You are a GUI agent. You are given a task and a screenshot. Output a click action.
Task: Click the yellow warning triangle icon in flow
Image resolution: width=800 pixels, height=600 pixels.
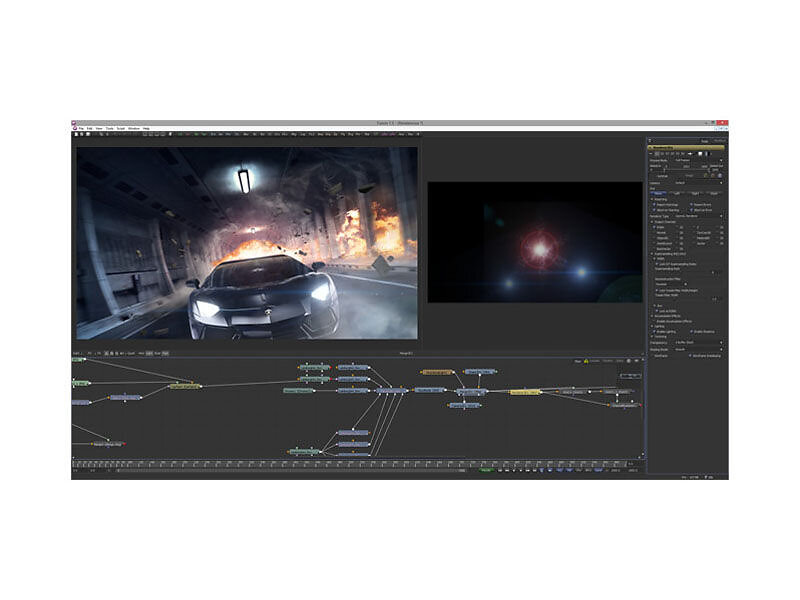pyautogui.click(x=586, y=361)
